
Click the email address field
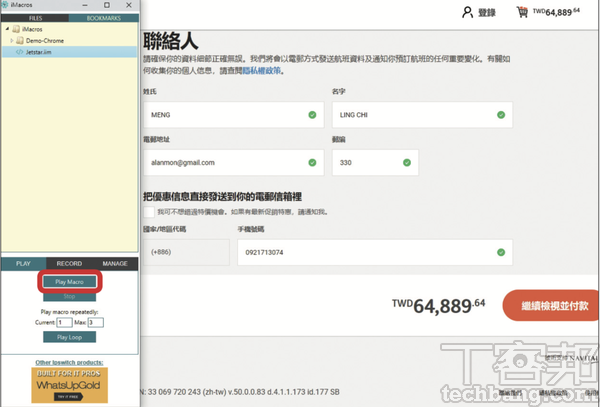click(233, 163)
